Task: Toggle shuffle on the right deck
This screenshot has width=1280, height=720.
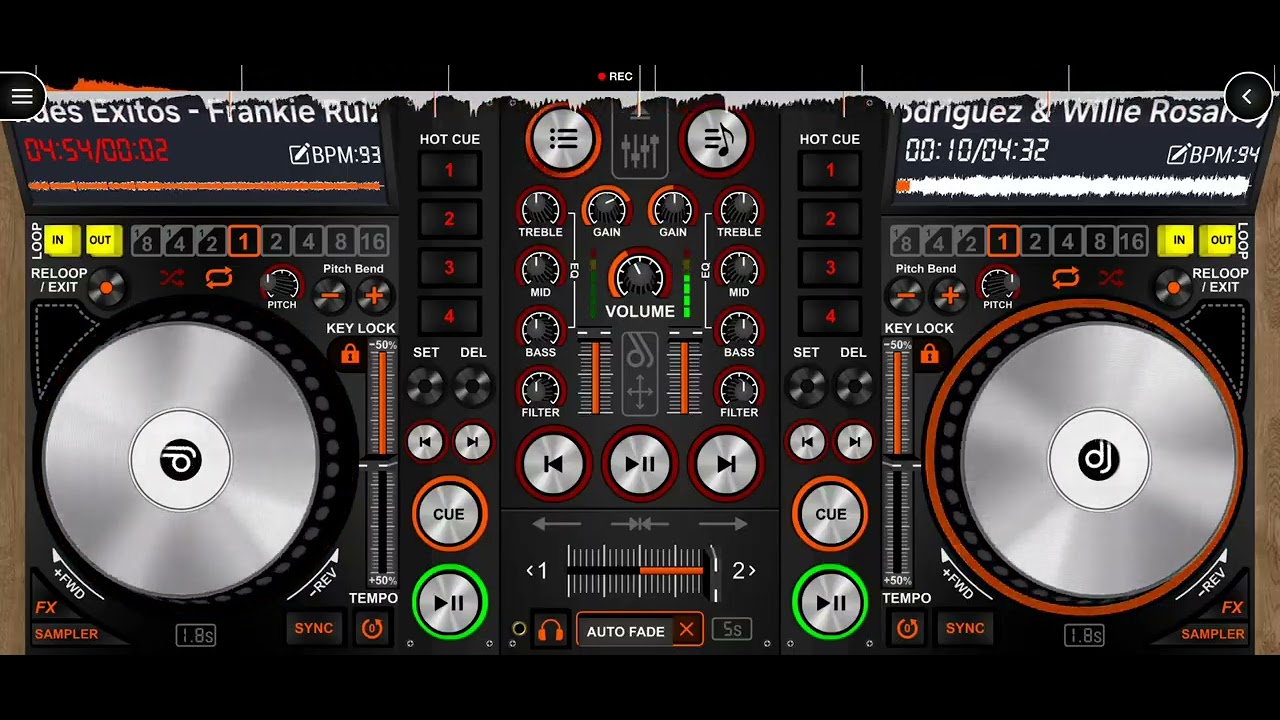Action: (x=1111, y=278)
